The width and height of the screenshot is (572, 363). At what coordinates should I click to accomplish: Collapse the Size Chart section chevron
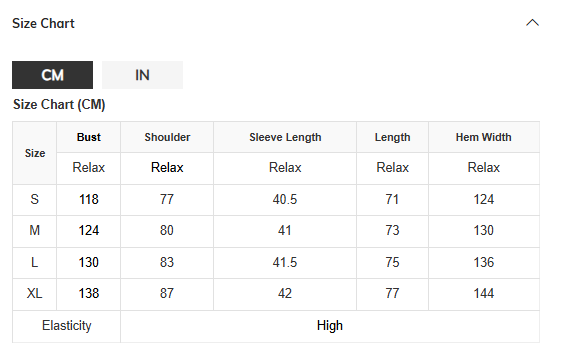532,23
